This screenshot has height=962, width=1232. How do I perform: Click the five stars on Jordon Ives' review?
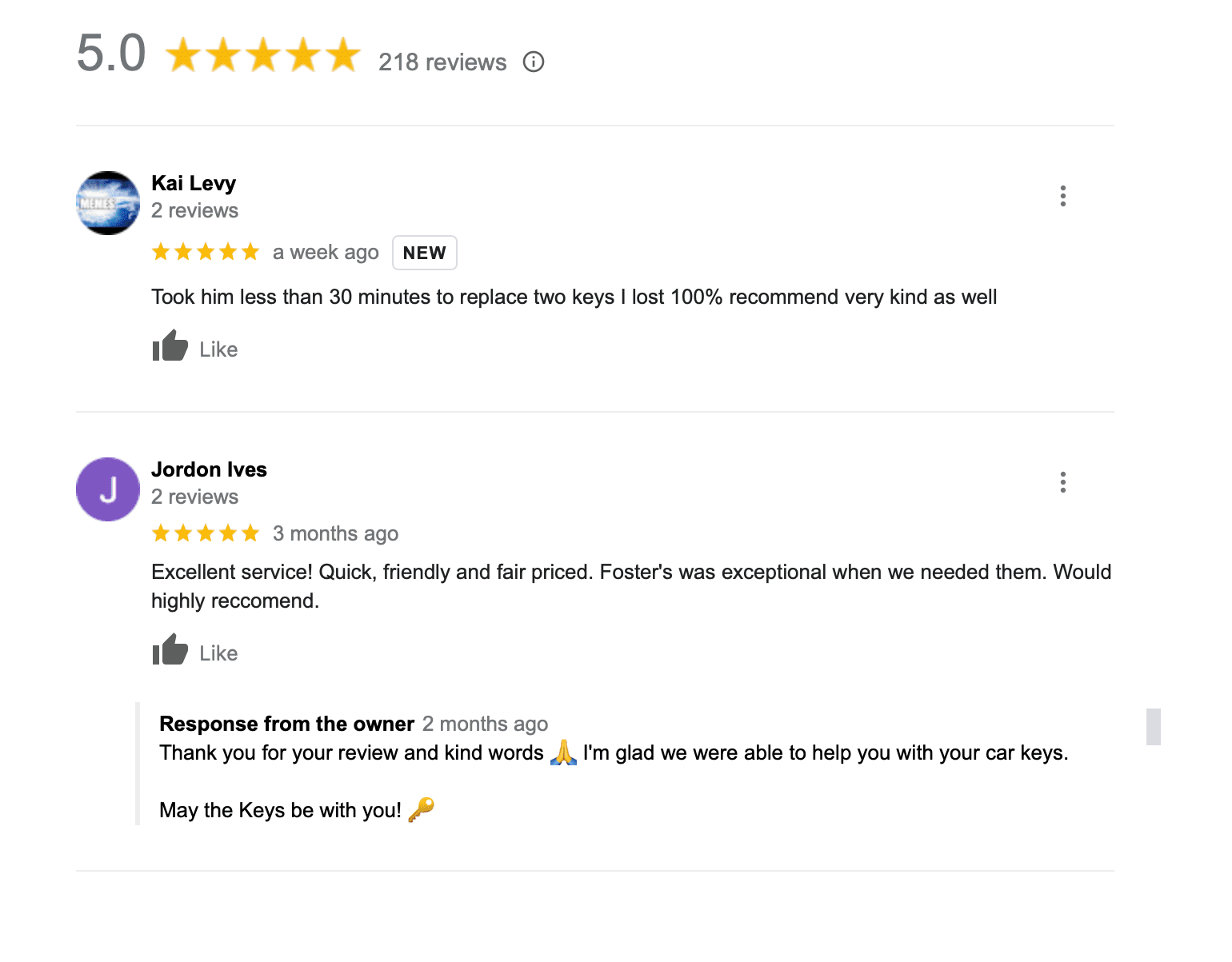(x=206, y=533)
